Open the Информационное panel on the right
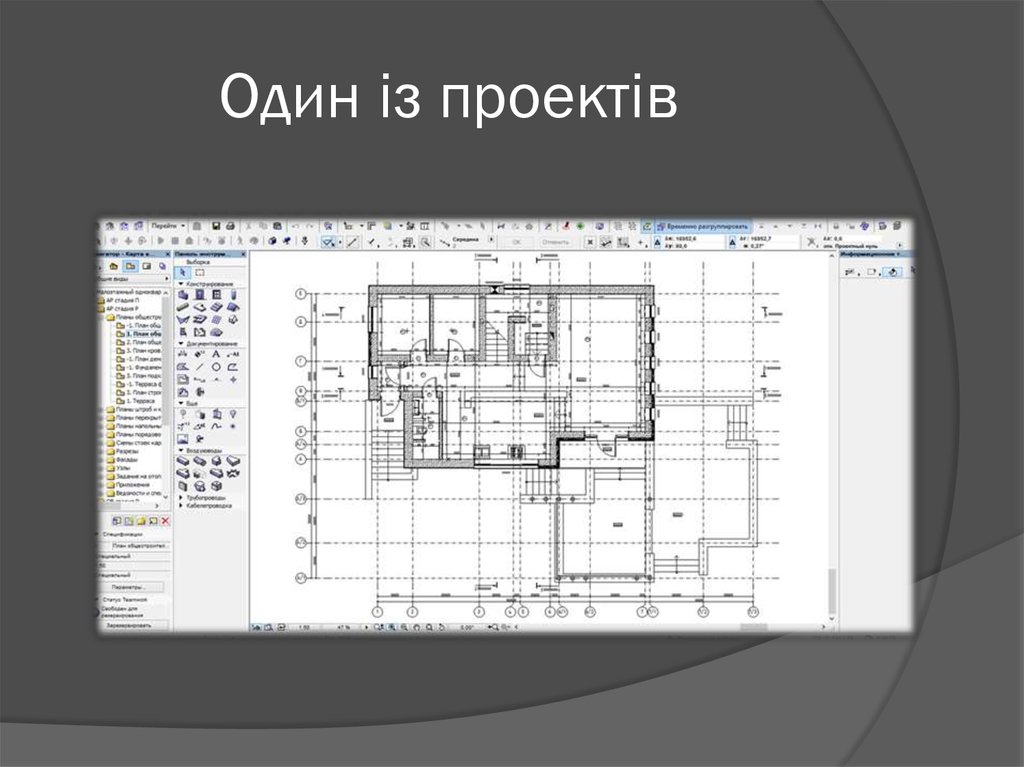The width and height of the screenshot is (1024, 767). pos(870,254)
